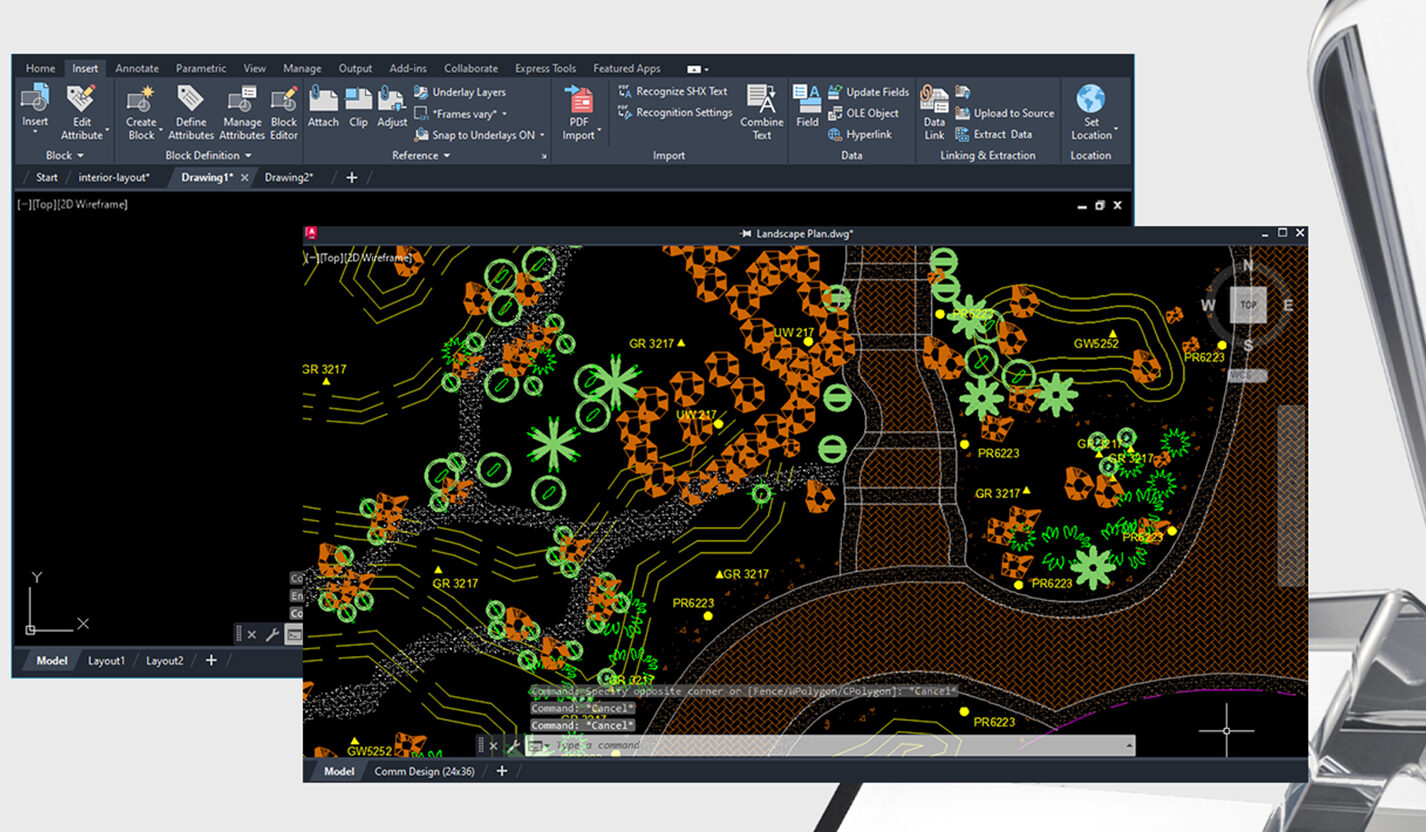The width and height of the screenshot is (1426, 832).
Task: Open the Block Editor
Action: [x=284, y=100]
